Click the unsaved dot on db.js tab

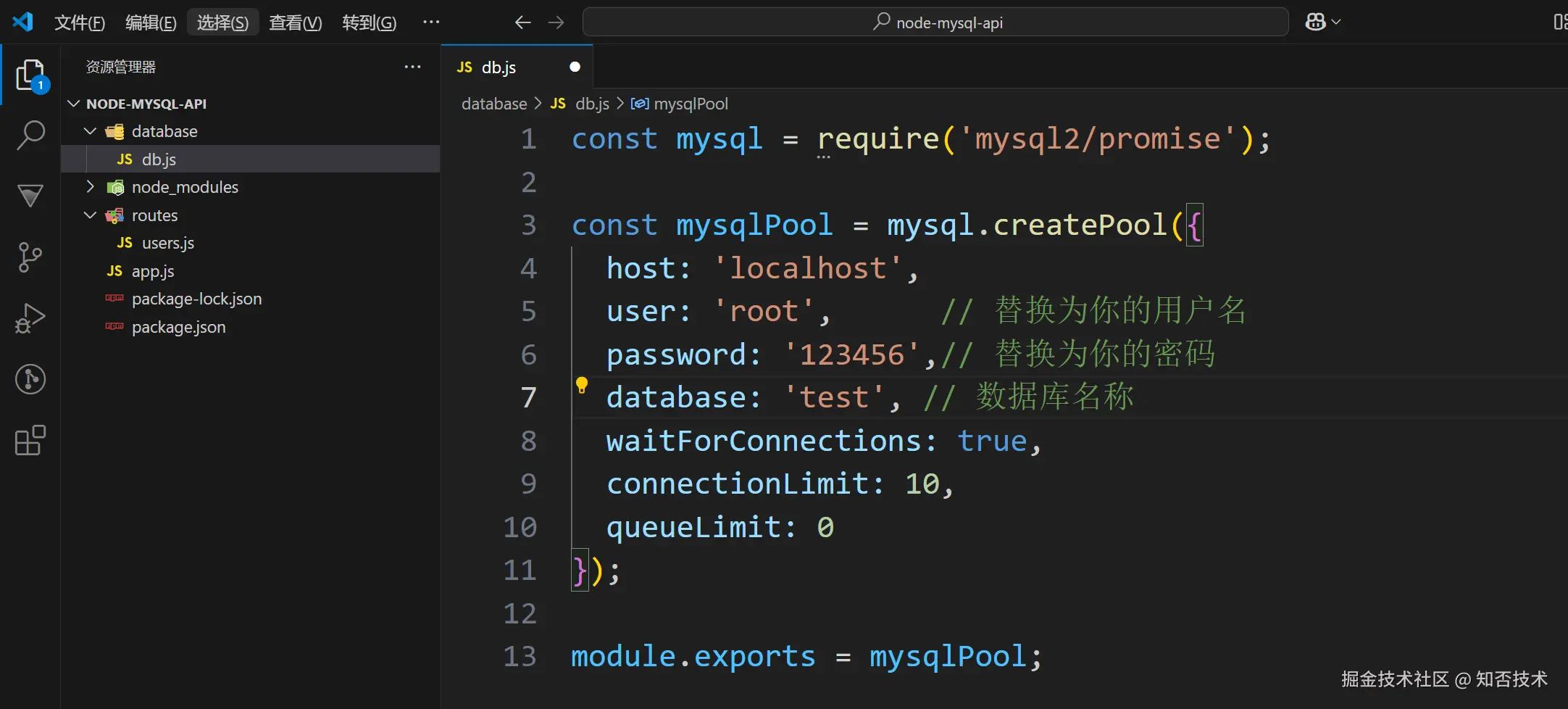575,67
